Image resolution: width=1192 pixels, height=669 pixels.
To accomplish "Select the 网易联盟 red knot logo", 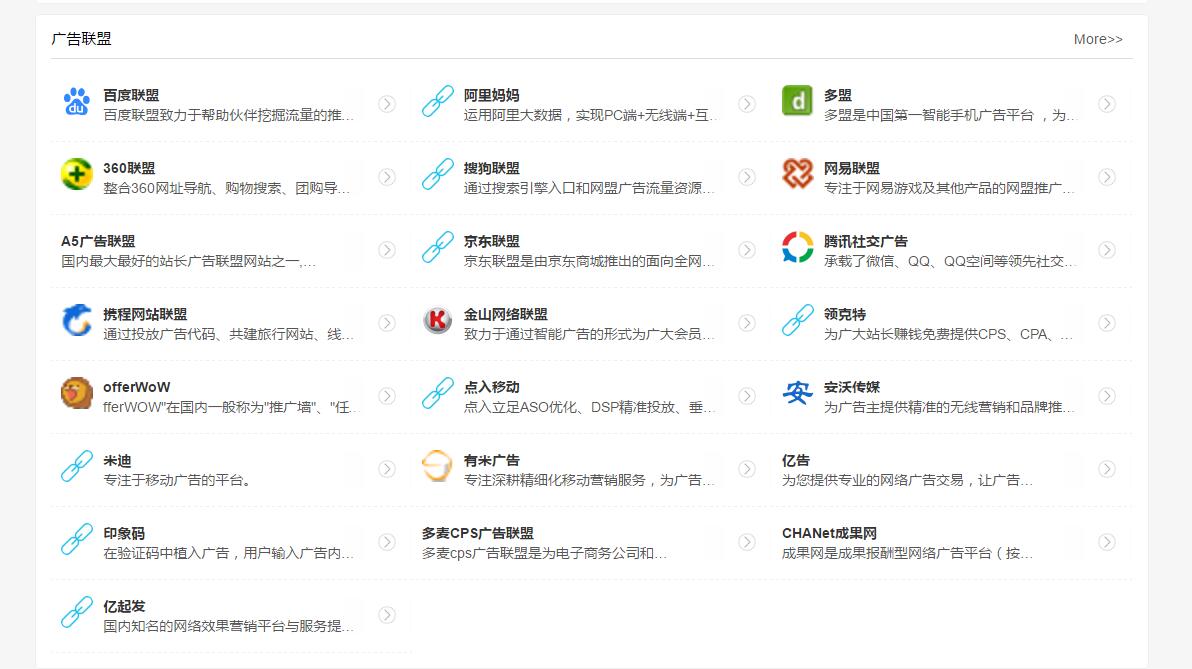I will pos(797,177).
